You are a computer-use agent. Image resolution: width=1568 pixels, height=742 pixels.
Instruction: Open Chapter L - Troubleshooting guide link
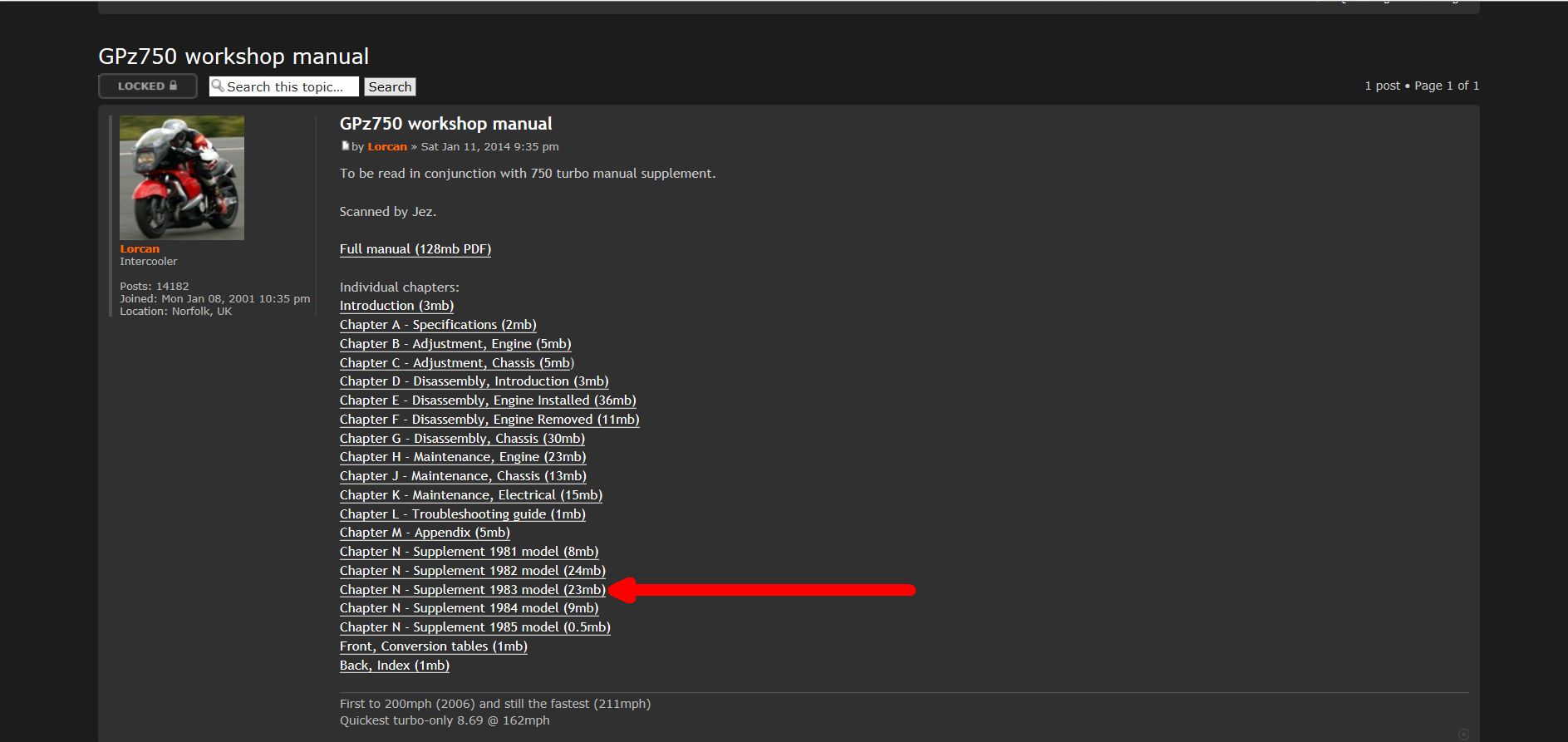[462, 514]
